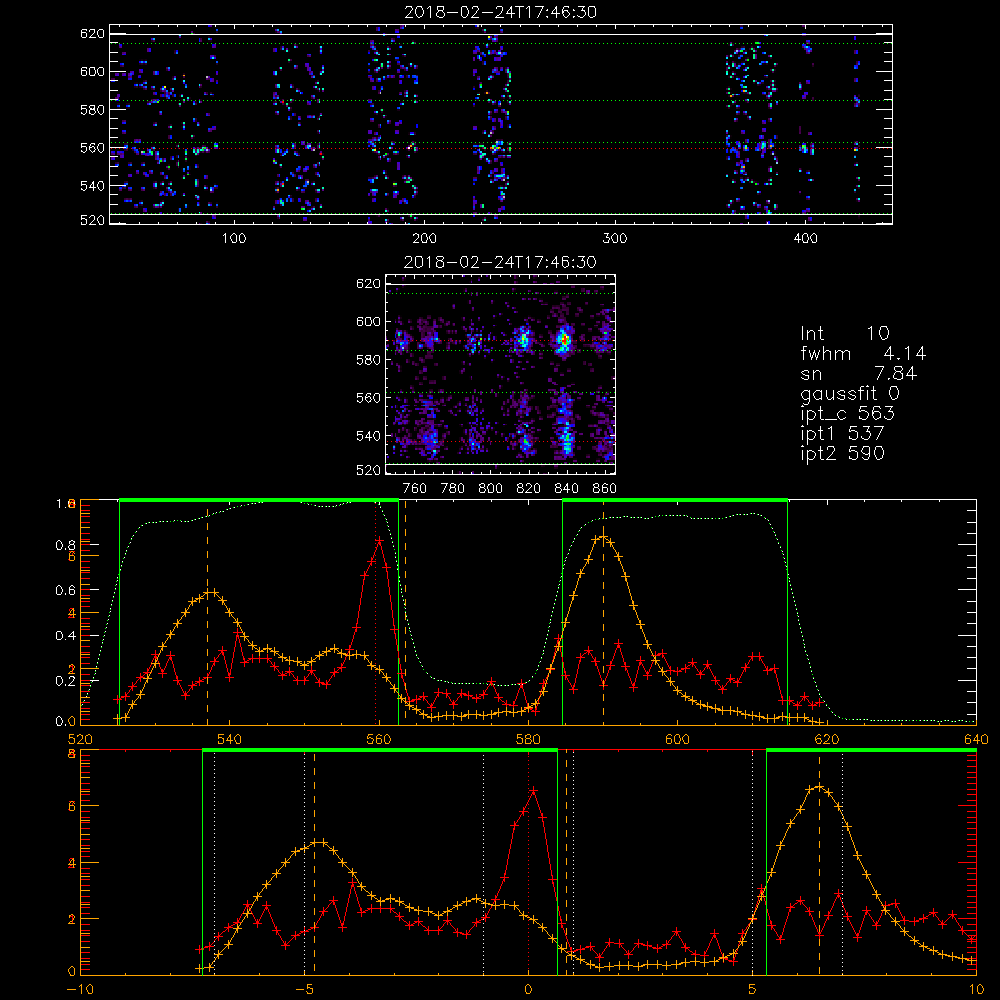Click x-axis label 760 of middle image

click(415, 489)
